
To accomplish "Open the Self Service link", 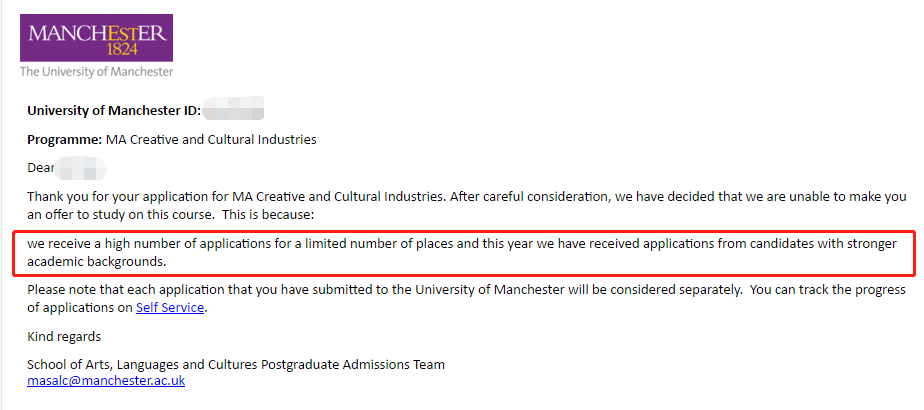I will (170, 308).
